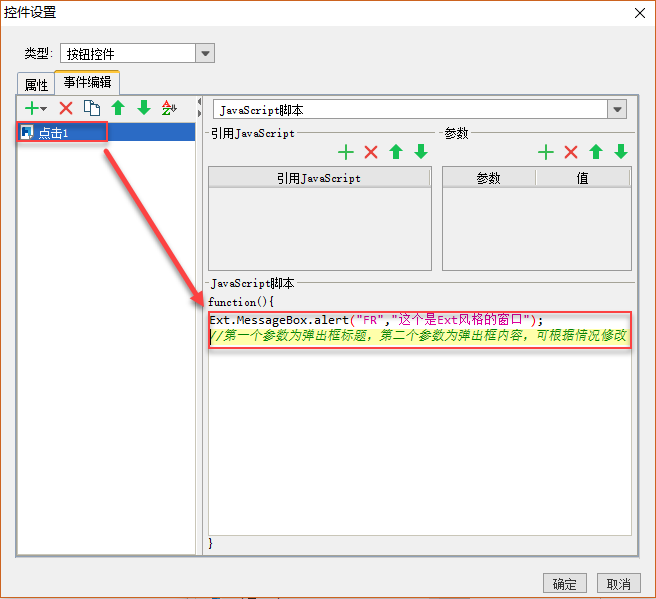Click the 确定 button
Screen dimensions: 656x599
click(x=565, y=583)
